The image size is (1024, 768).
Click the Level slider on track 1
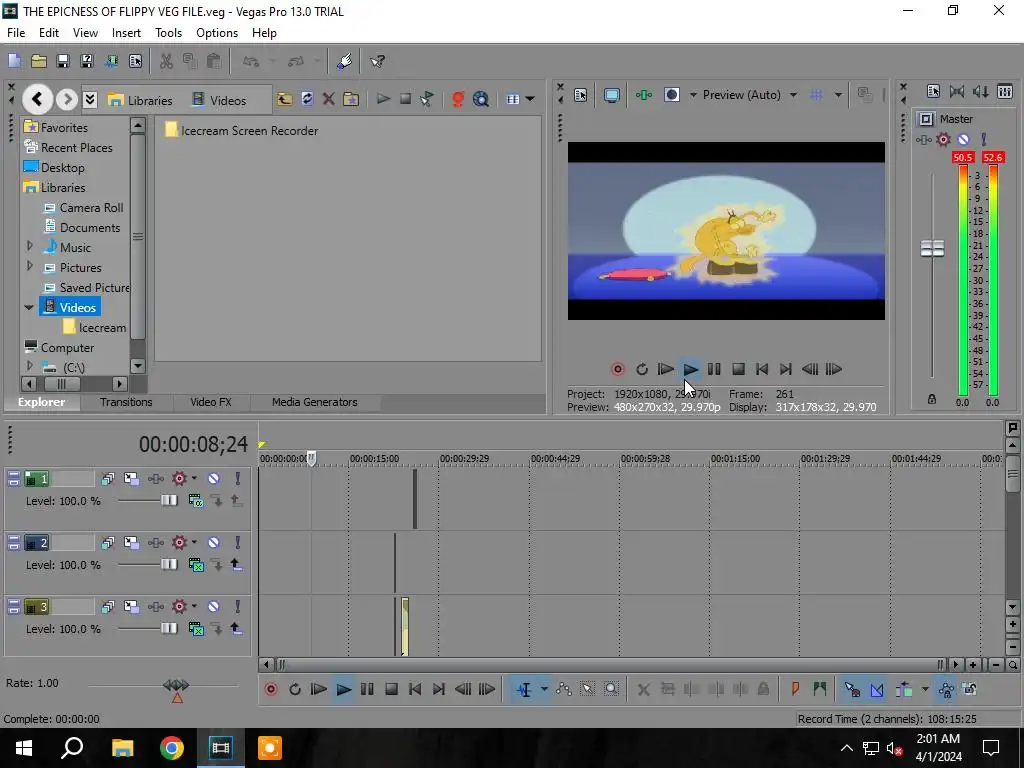pyautogui.click(x=169, y=500)
